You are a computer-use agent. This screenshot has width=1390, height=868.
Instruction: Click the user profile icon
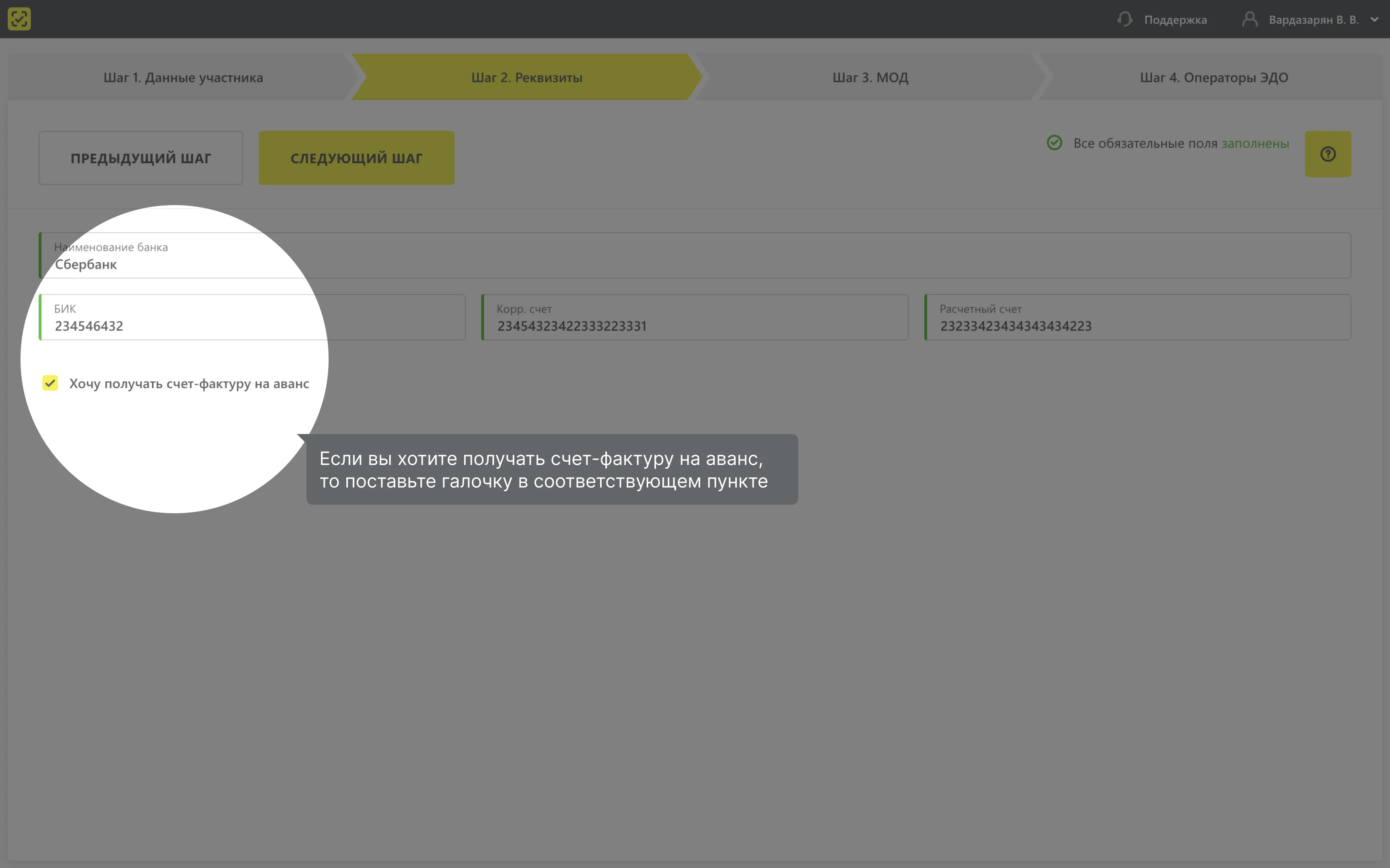click(x=1249, y=20)
